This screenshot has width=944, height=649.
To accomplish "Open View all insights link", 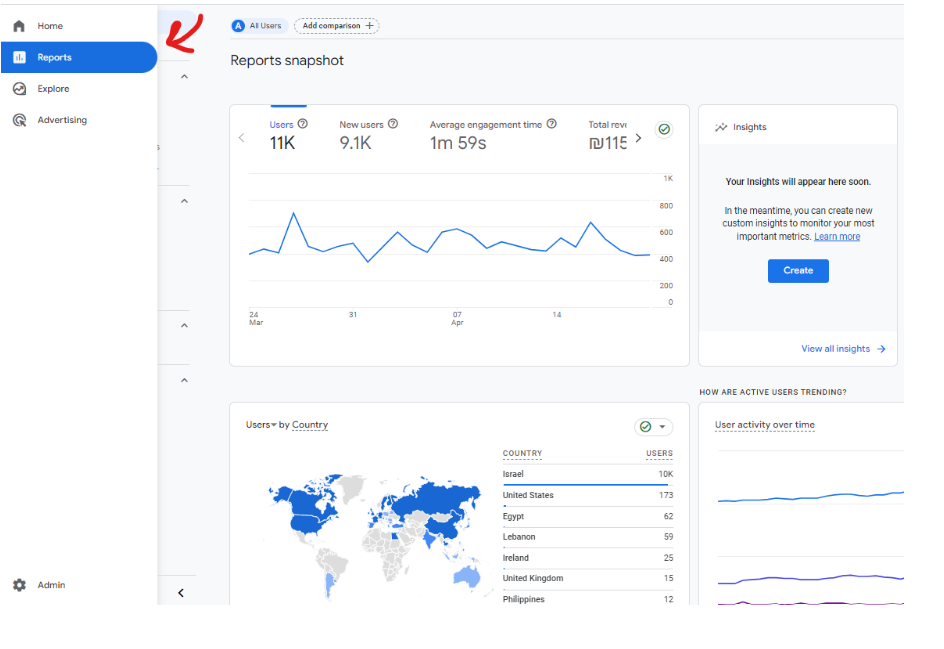I will [843, 349].
